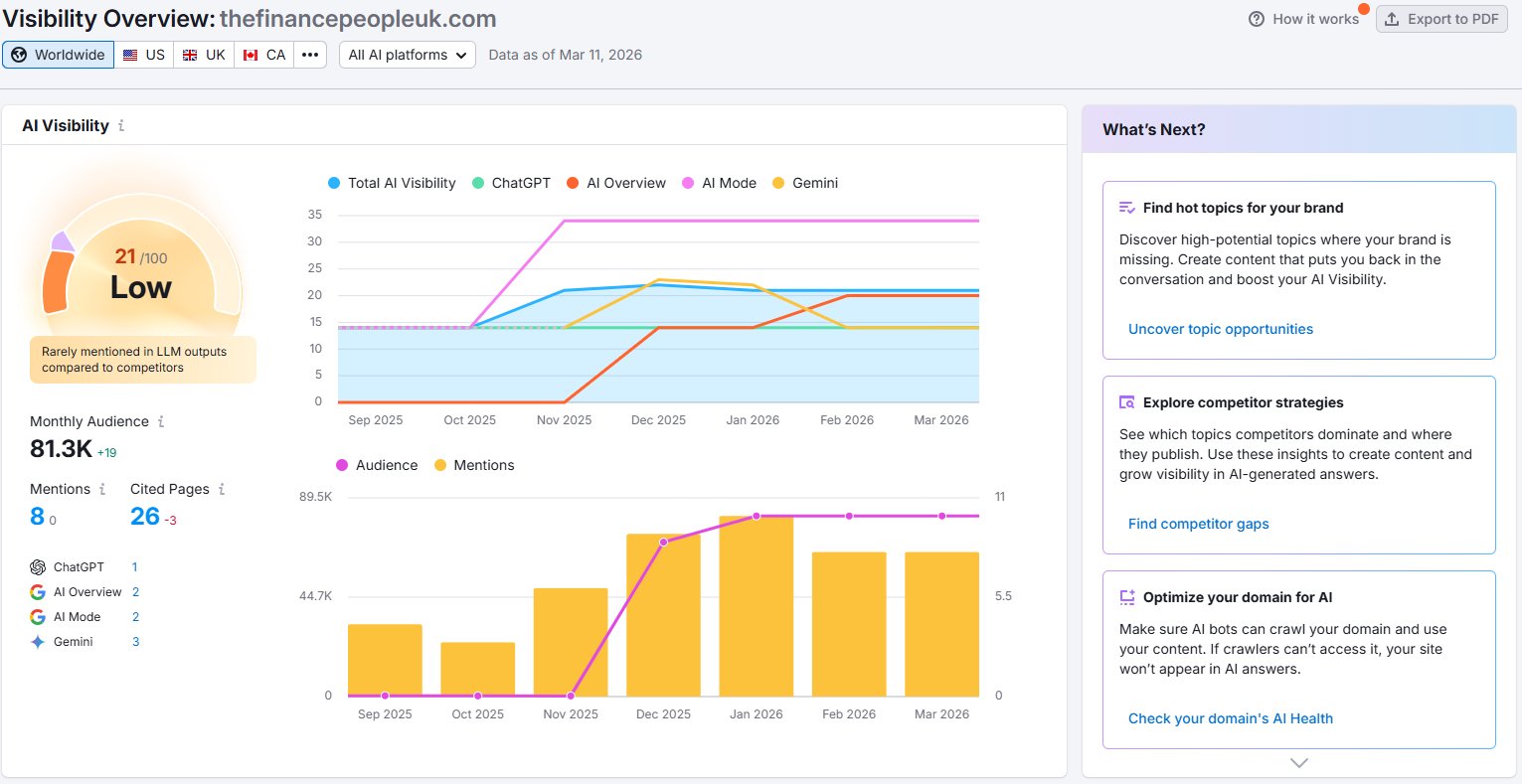Screen dimensions: 1522x784
Task: Click thefinancepeopleuk.com domain title
Action: click(358, 19)
